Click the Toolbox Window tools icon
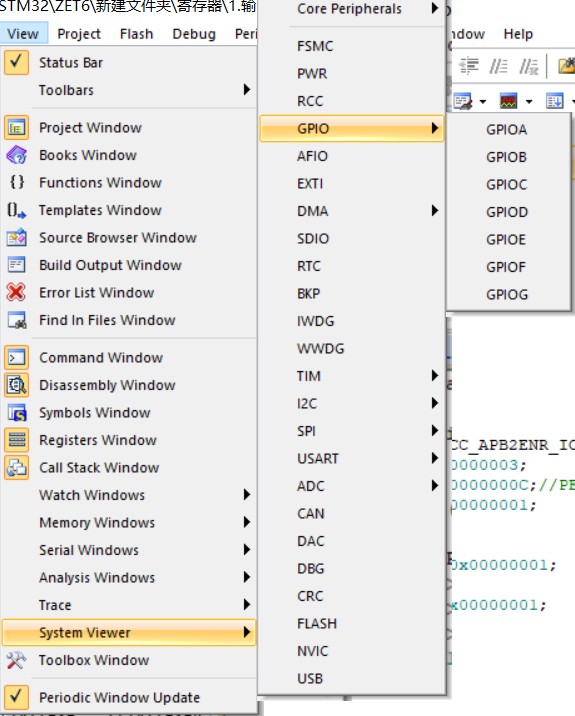 pos(16,660)
